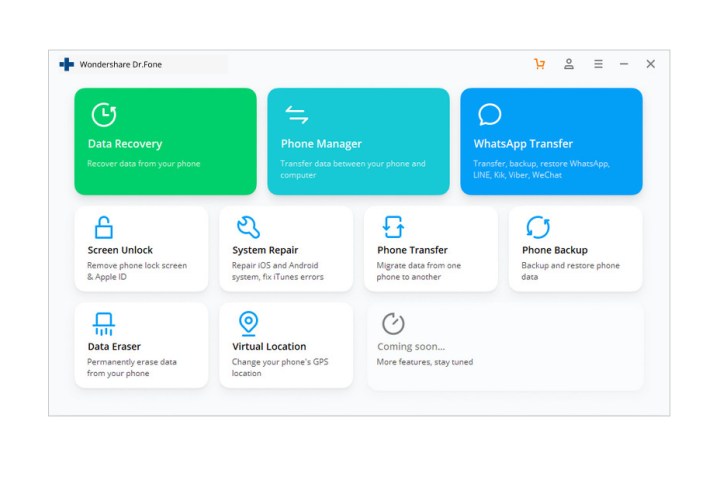
Task: Open the user account profile icon
Action: tap(569, 64)
